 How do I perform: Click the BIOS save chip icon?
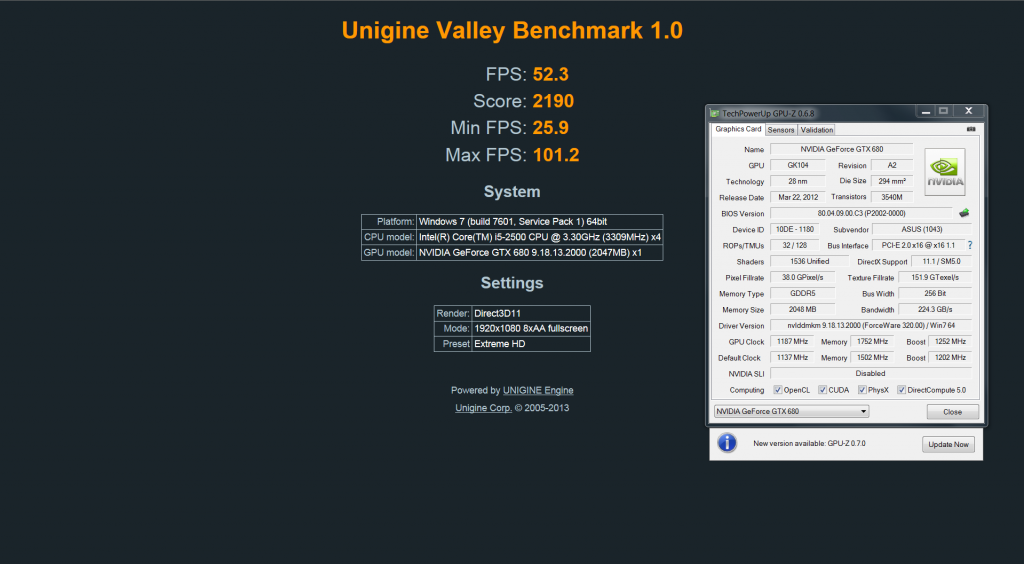964,213
